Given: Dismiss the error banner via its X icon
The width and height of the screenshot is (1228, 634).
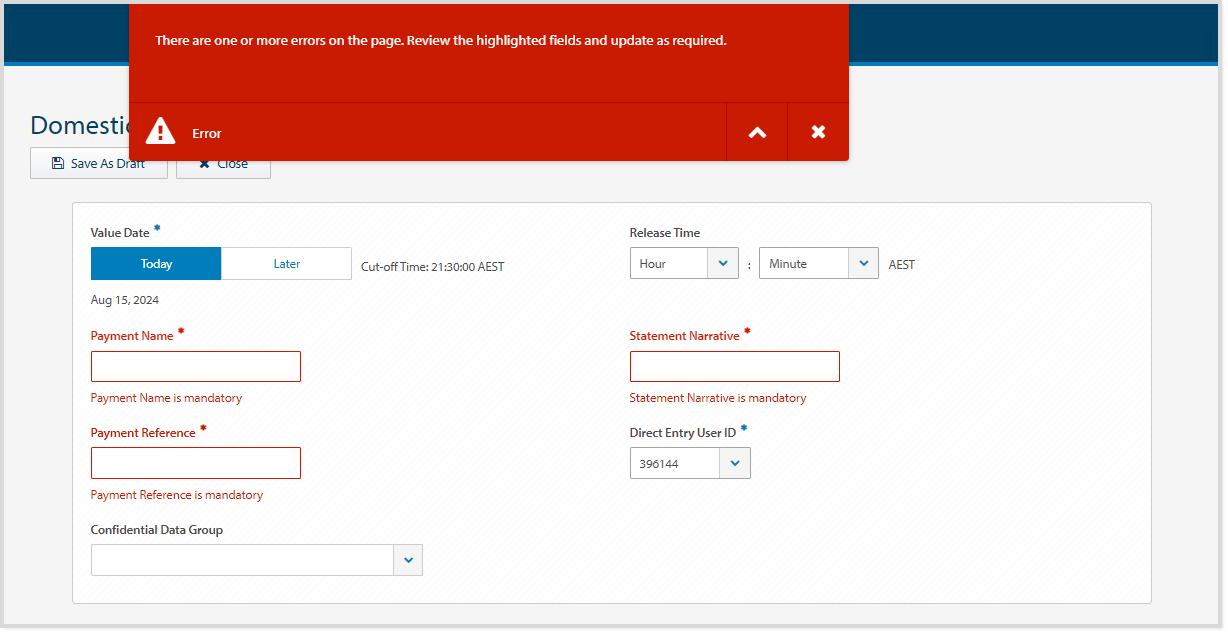Looking at the screenshot, I should [818, 131].
